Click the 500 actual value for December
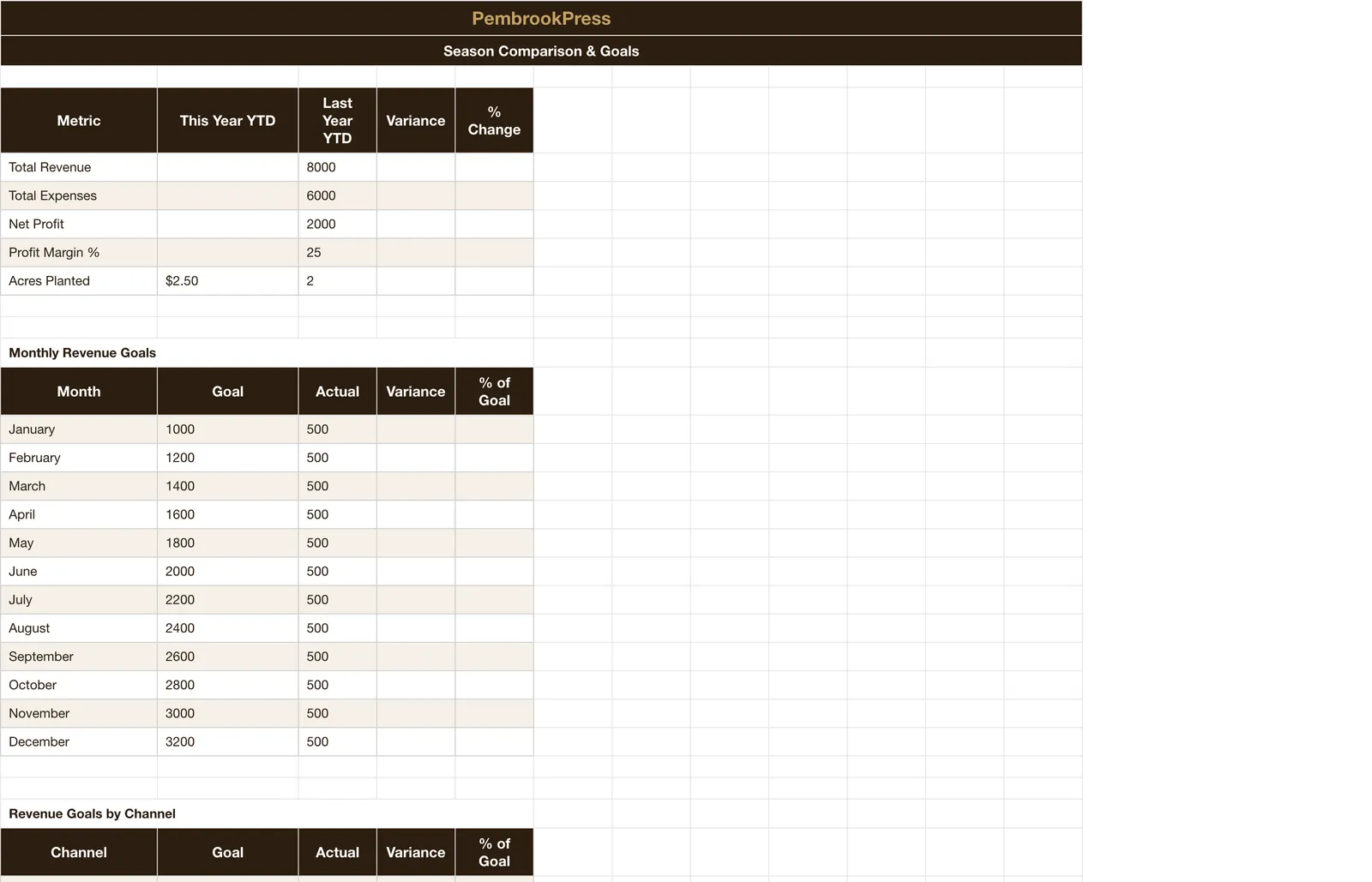 tap(338, 741)
